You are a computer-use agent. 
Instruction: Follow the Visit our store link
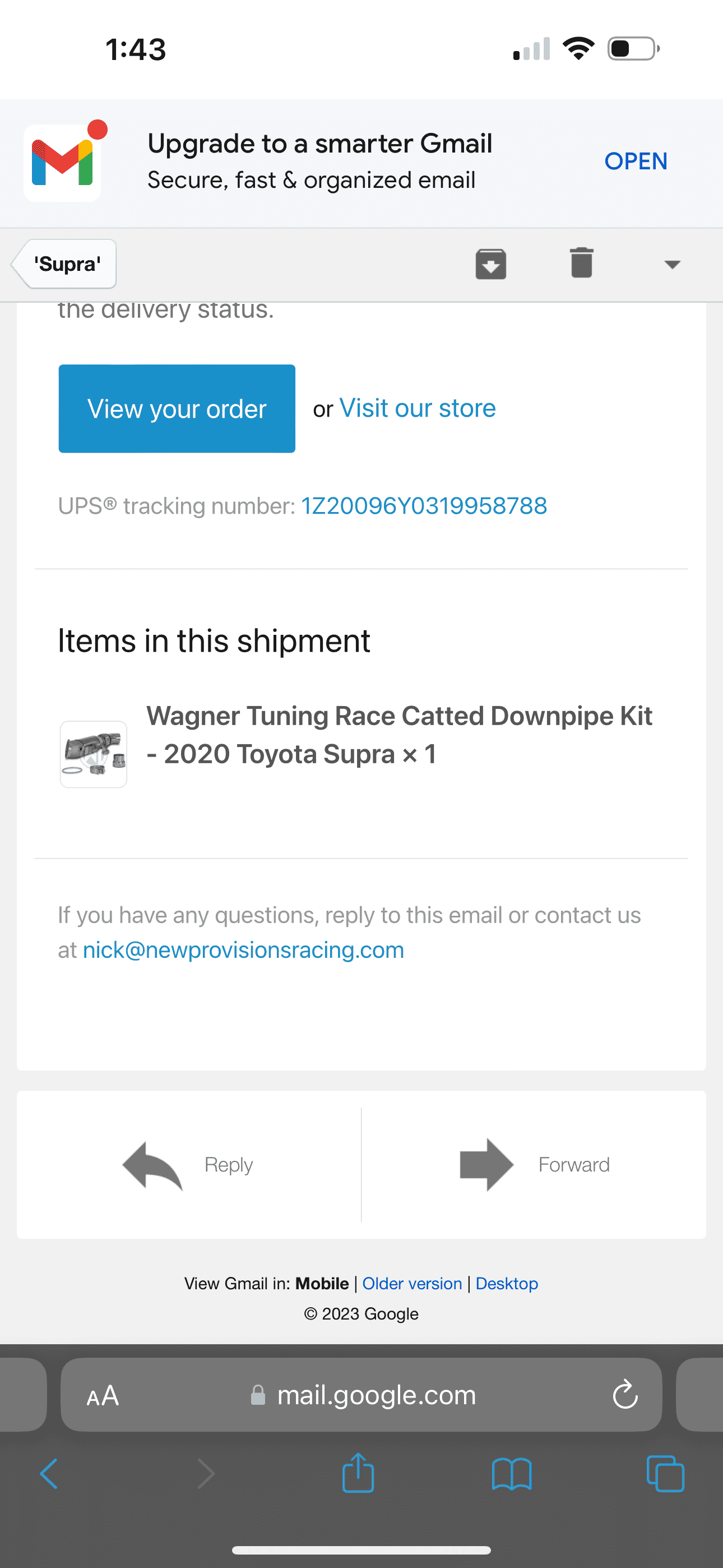(x=418, y=408)
